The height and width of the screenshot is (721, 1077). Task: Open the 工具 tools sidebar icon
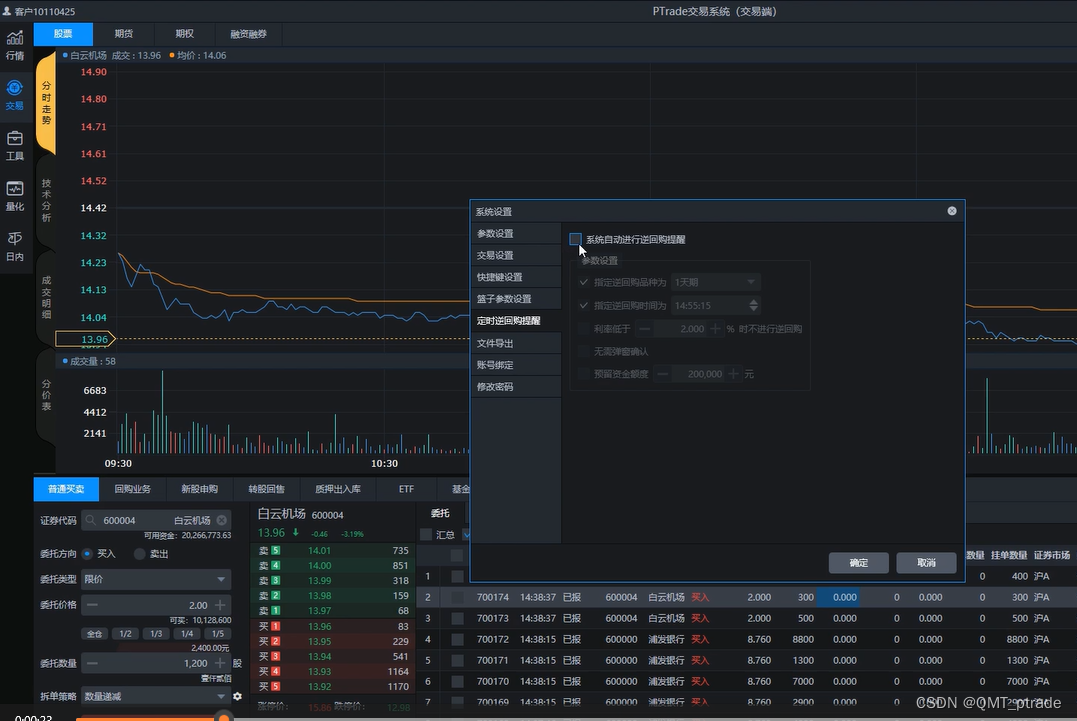pyautogui.click(x=14, y=146)
